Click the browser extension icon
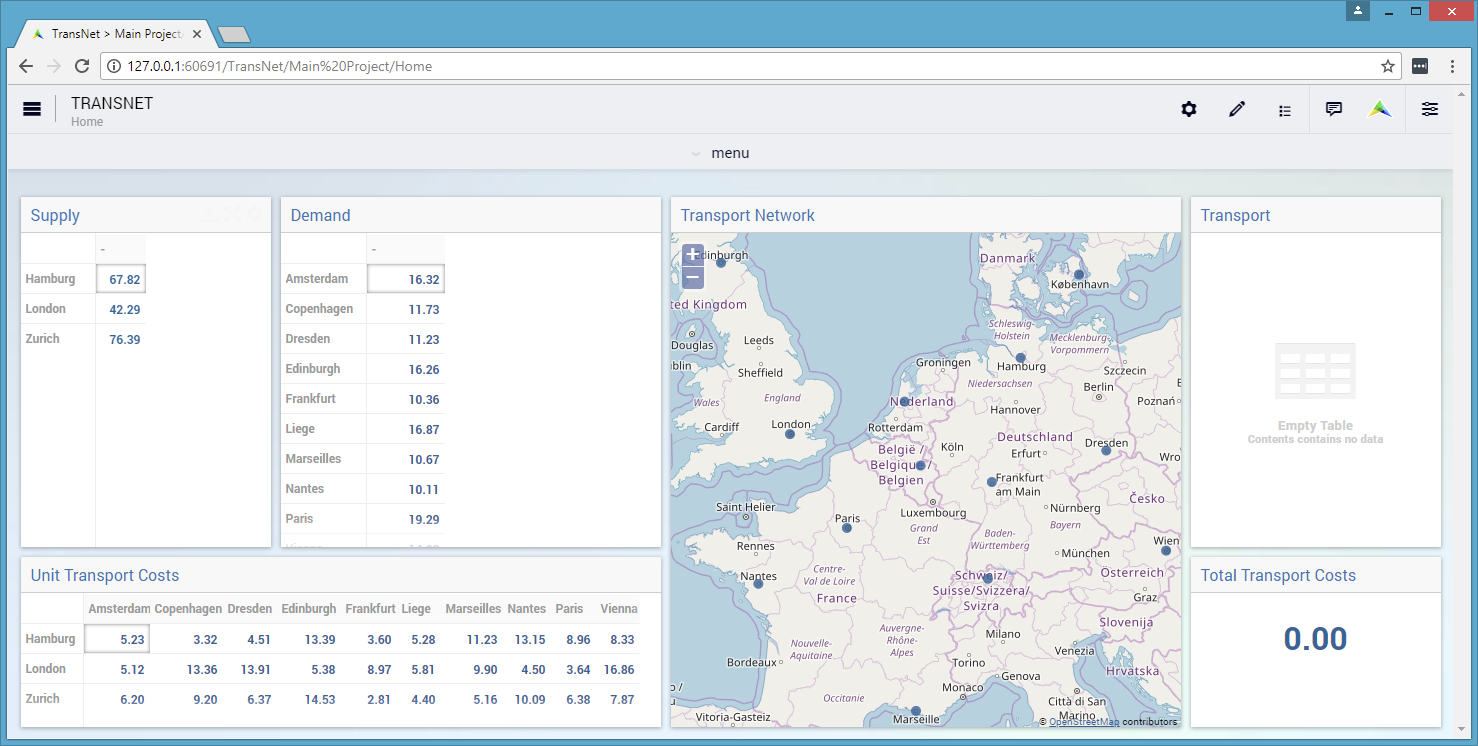This screenshot has width=1478, height=746. pyautogui.click(x=1420, y=66)
